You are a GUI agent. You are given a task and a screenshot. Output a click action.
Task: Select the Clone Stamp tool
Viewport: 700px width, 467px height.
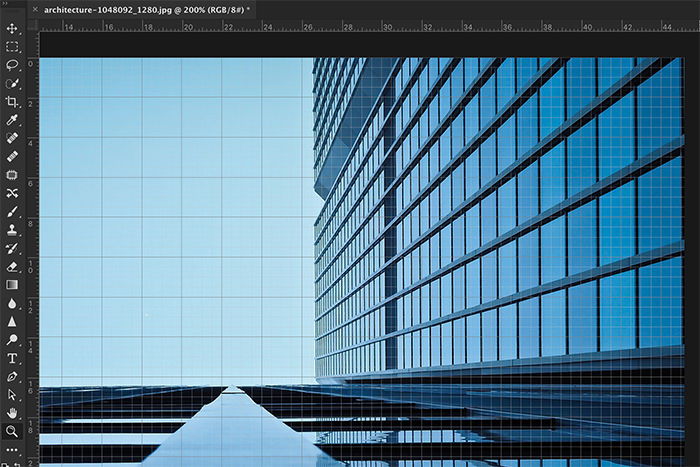pyautogui.click(x=12, y=230)
